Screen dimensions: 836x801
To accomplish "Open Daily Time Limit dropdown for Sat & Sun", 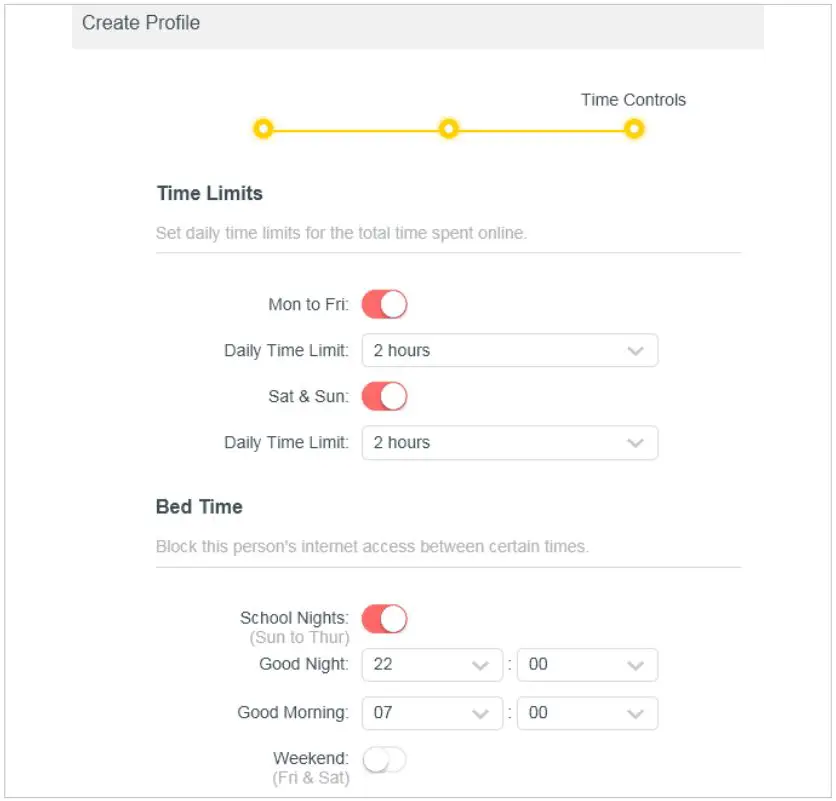I will (x=510, y=443).
